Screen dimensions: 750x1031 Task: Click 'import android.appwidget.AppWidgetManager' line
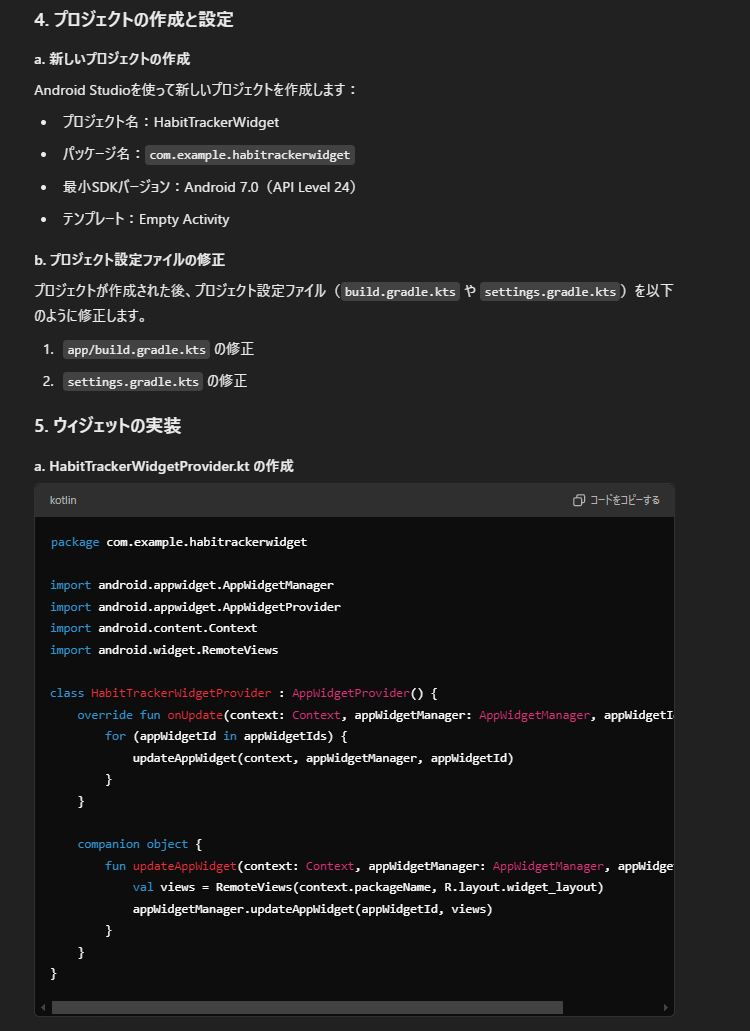point(192,585)
